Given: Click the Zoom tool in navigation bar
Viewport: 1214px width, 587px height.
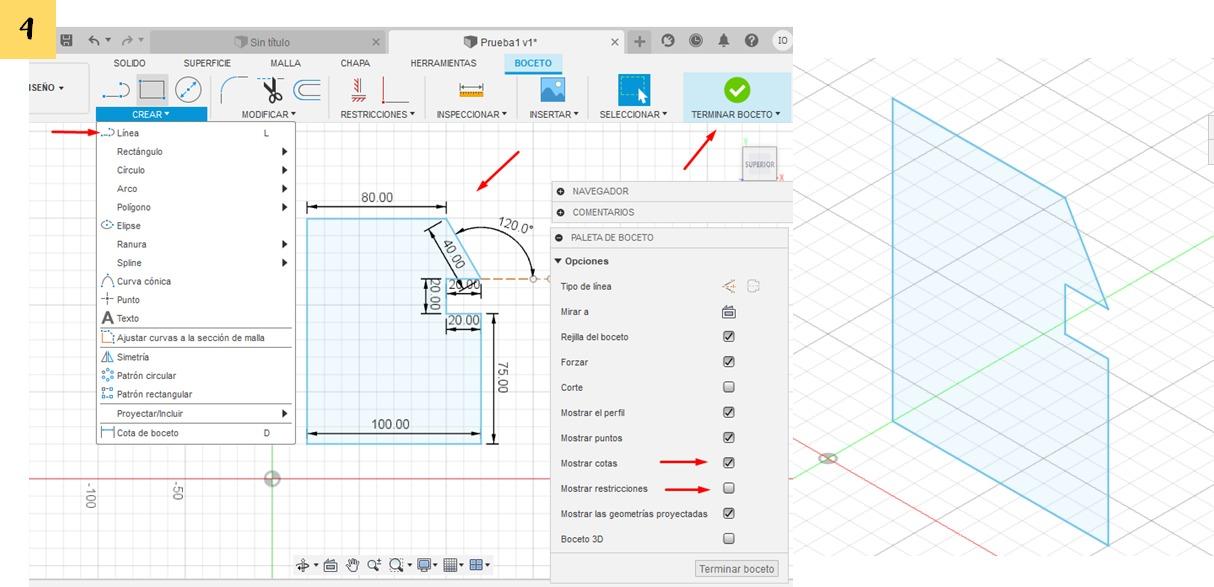Looking at the screenshot, I should 374,565.
